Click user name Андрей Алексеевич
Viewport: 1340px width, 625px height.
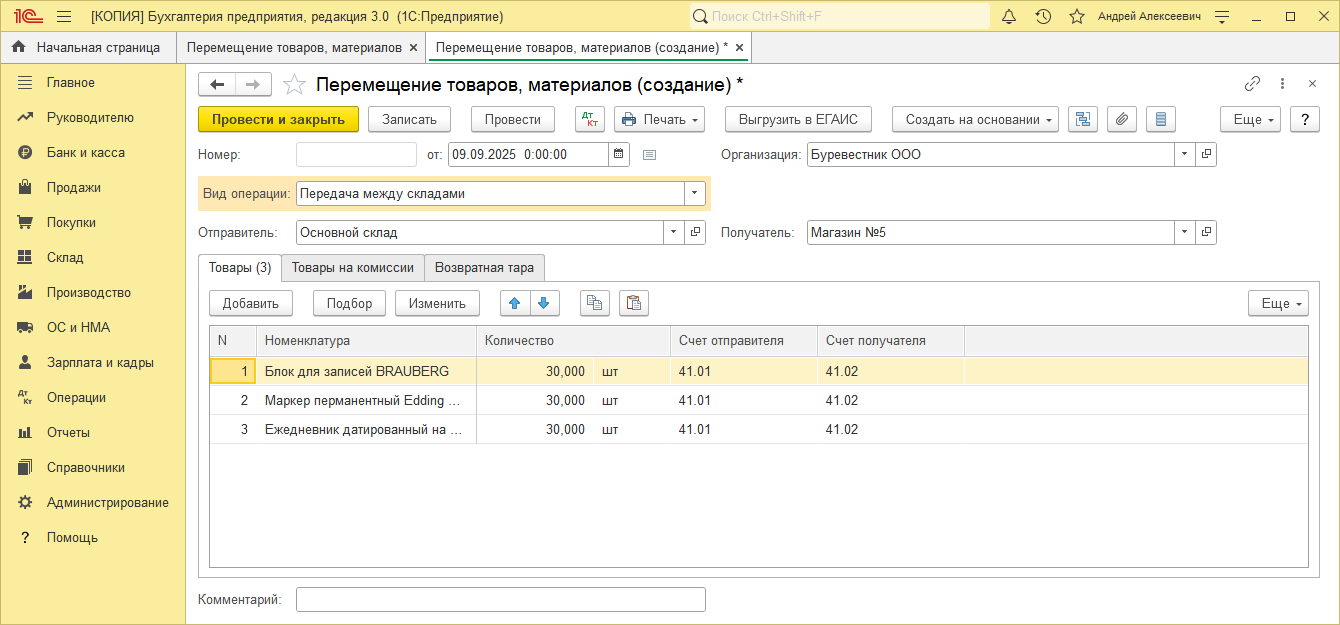click(1149, 17)
